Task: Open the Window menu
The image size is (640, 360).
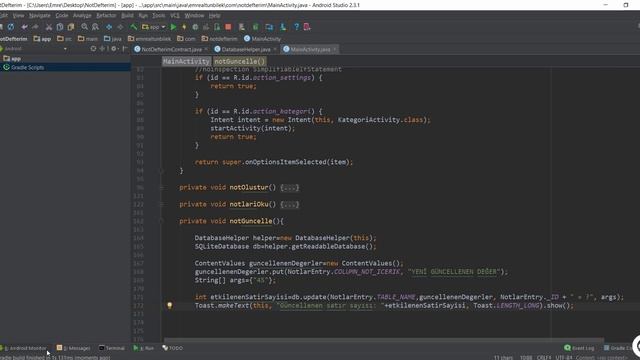Action: (x=194, y=16)
